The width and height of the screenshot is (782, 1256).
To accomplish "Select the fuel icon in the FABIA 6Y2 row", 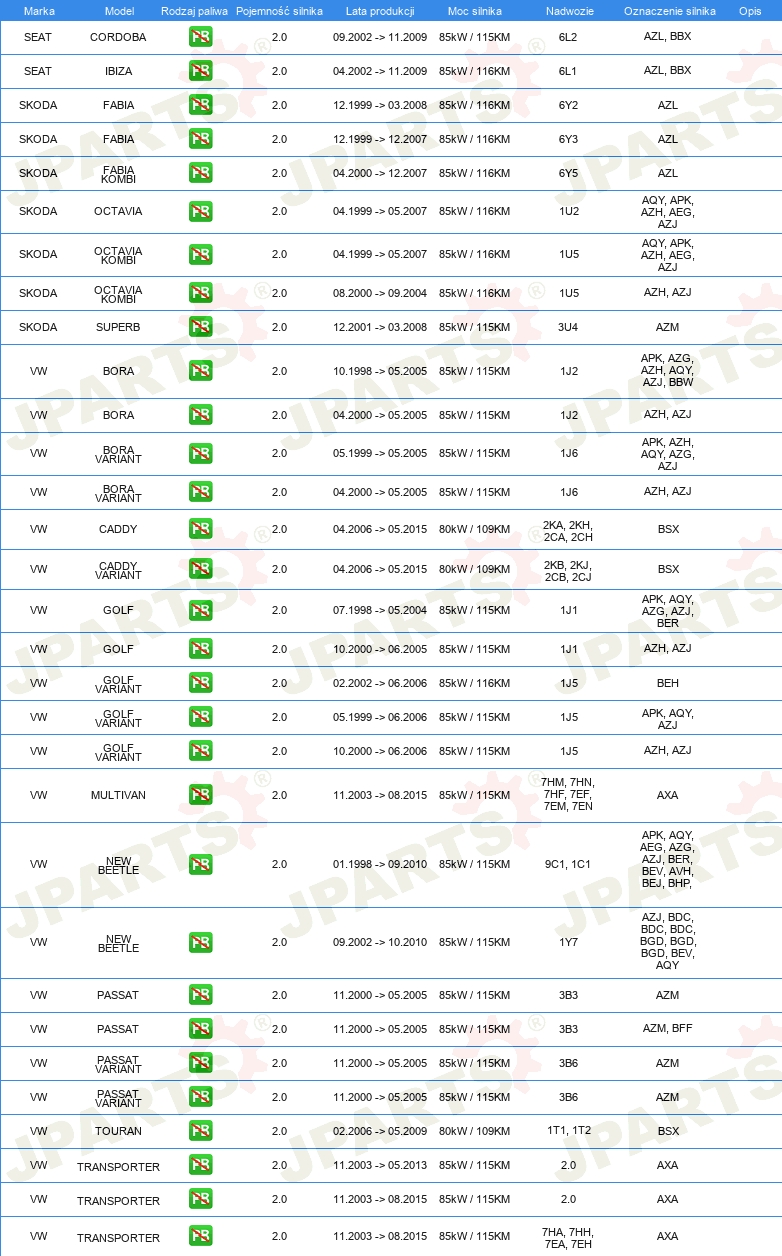I will coord(200,105).
